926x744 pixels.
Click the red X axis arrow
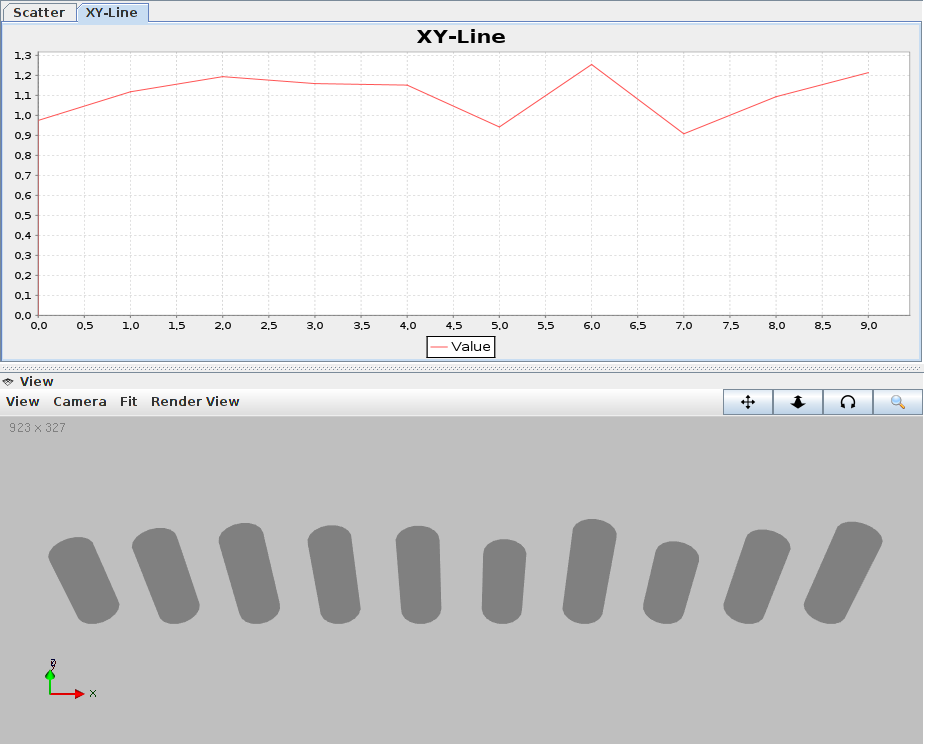point(67,694)
